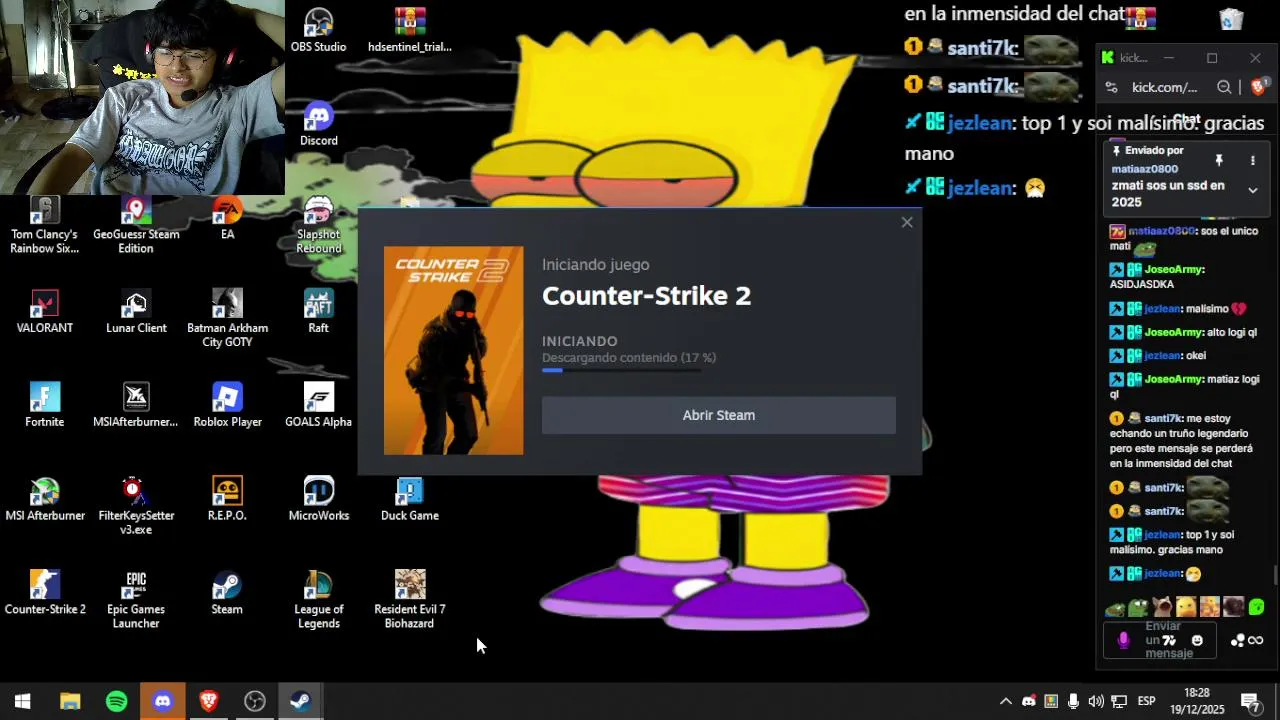Show hidden system tray icons
The height and width of the screenshot is (720, 1280).
point(1006,702)
